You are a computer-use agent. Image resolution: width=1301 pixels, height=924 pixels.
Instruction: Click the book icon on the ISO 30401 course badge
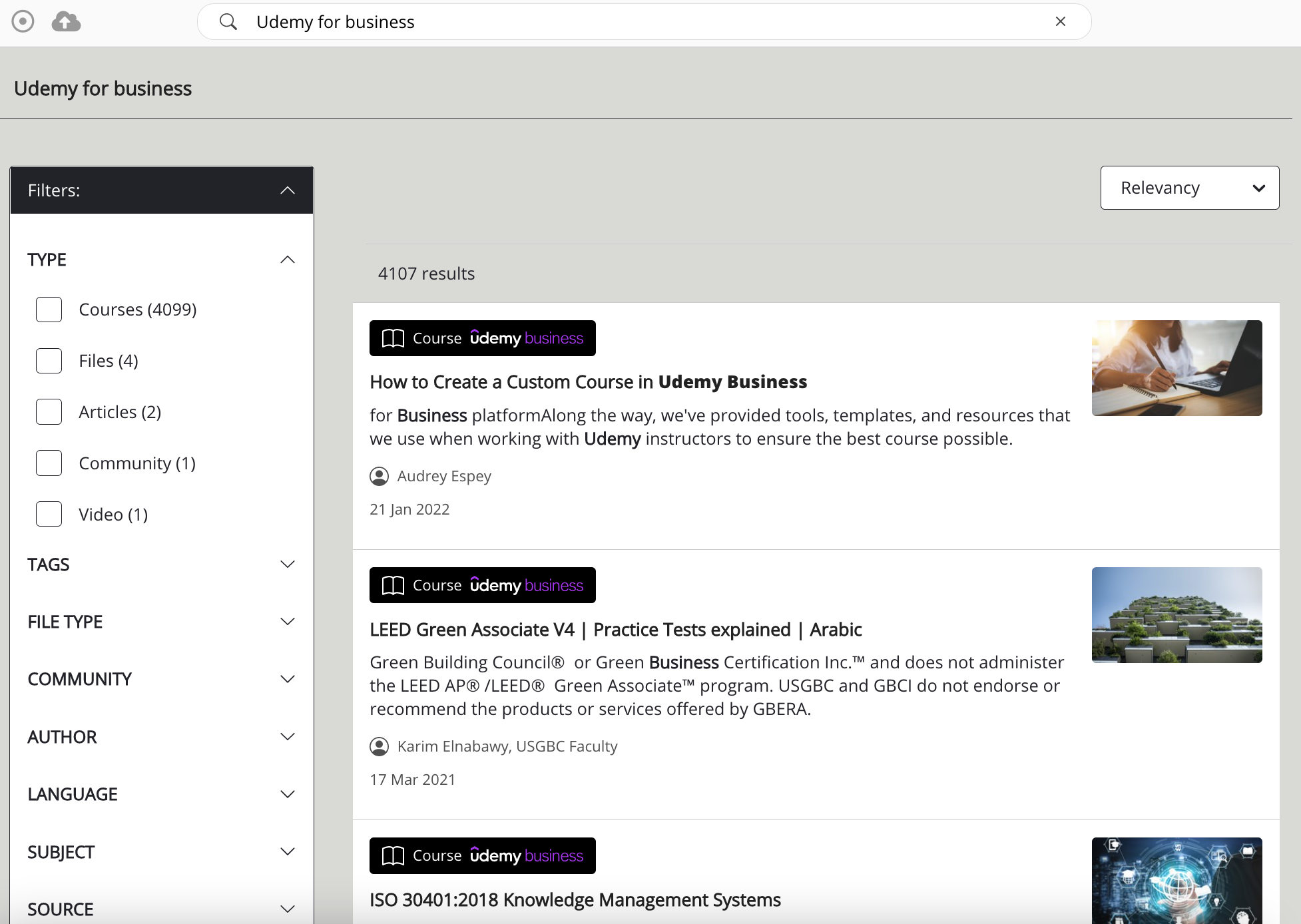pos(393,855)
